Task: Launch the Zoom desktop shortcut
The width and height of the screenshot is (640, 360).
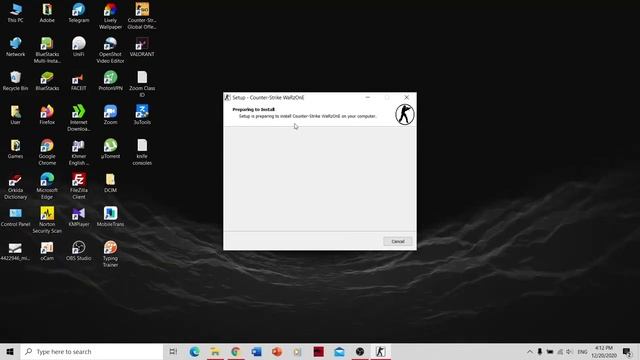Action: 110,115
